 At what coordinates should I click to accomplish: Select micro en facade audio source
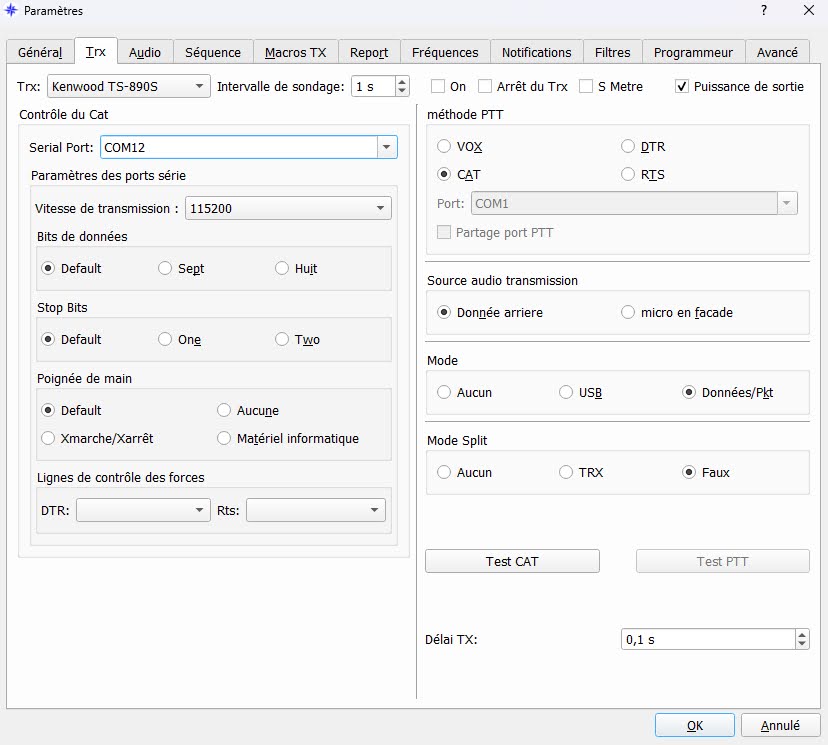tap(627, 313)
